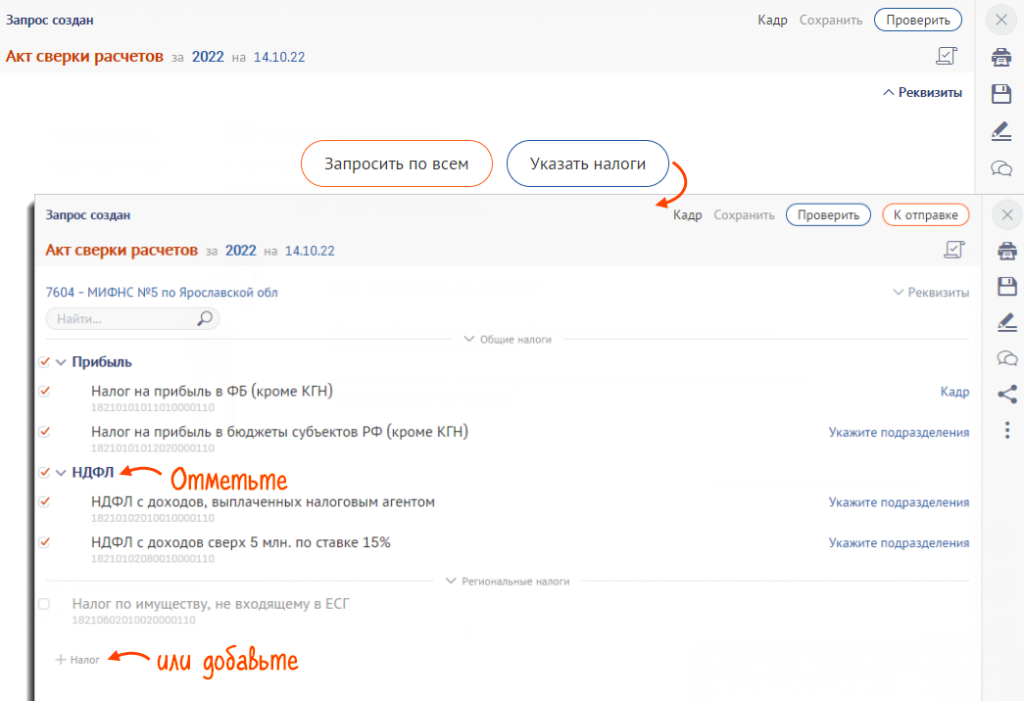
Task: Expand Реквизиты in the lower panel
Action: click(930, 293)
